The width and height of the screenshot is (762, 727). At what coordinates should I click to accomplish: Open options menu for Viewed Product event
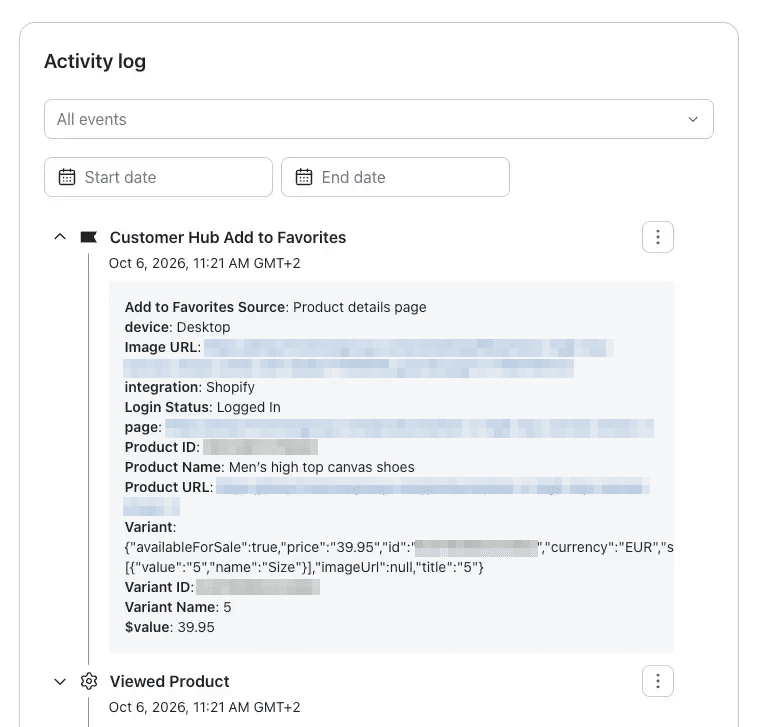[658, 681]
